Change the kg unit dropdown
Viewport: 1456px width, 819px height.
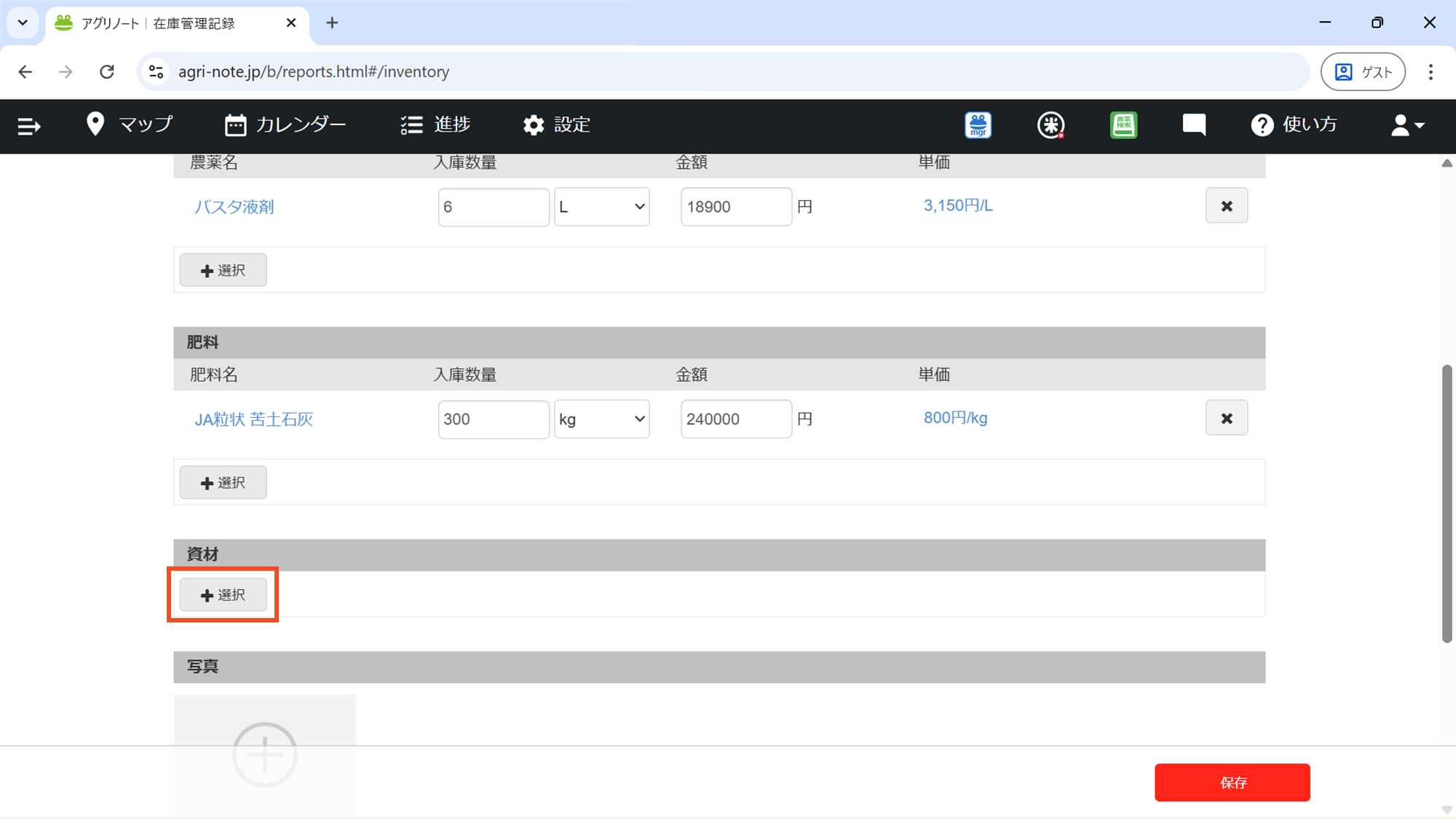pos(602,419)
